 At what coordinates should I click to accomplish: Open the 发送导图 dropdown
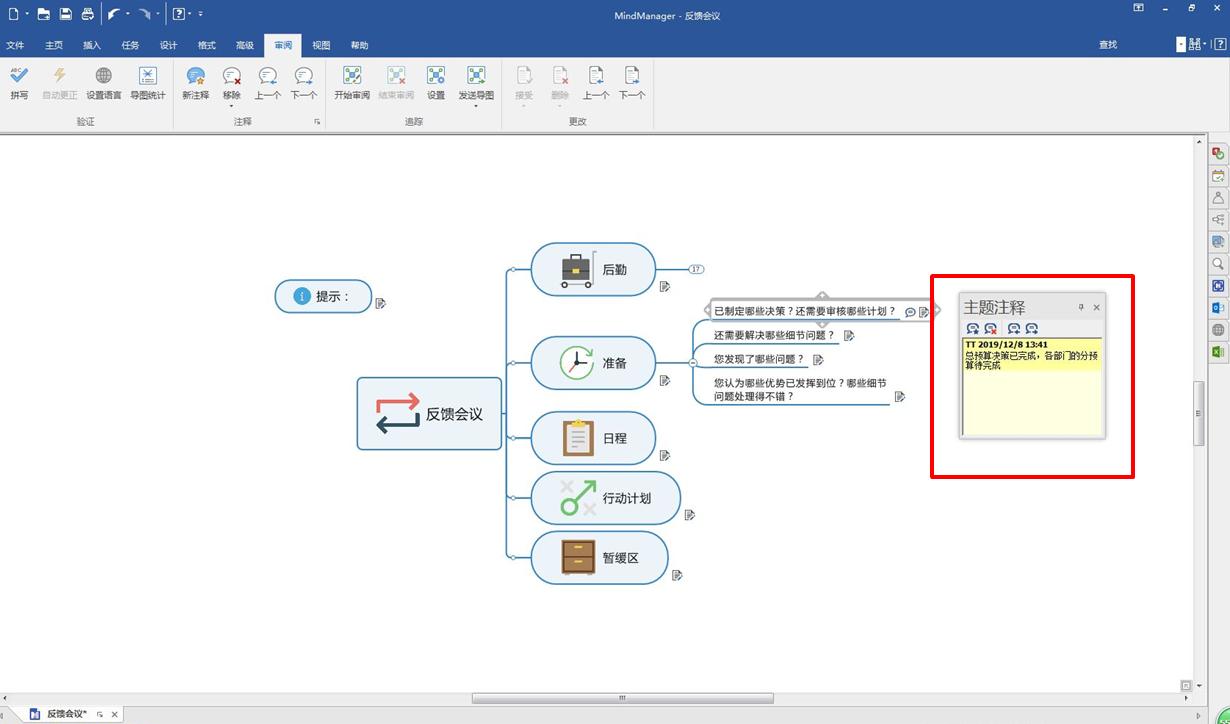point(476,106)
